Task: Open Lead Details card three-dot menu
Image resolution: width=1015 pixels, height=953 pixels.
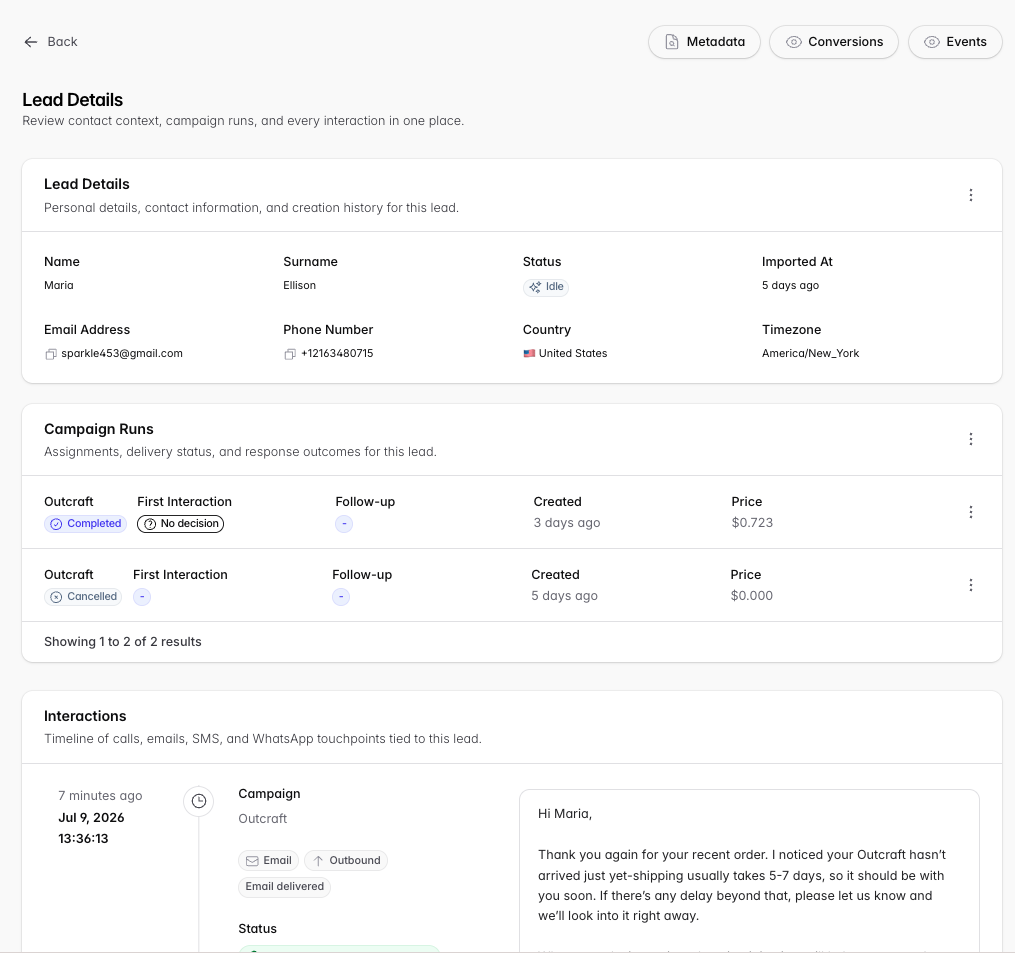Action: click(970, 195)
